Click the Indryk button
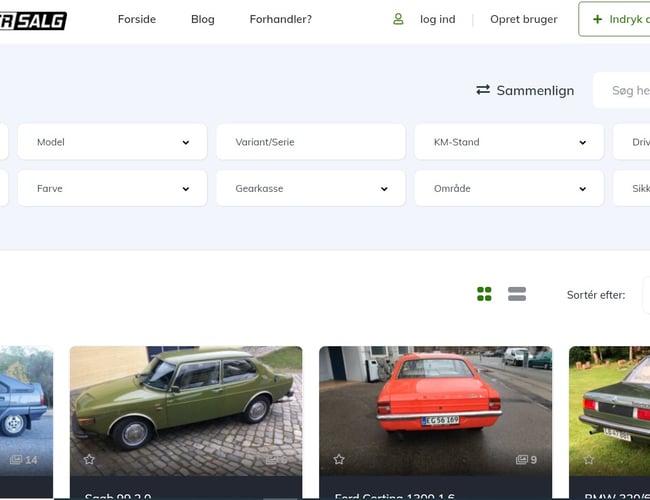650x500 pixels. [x=614, y=19]
